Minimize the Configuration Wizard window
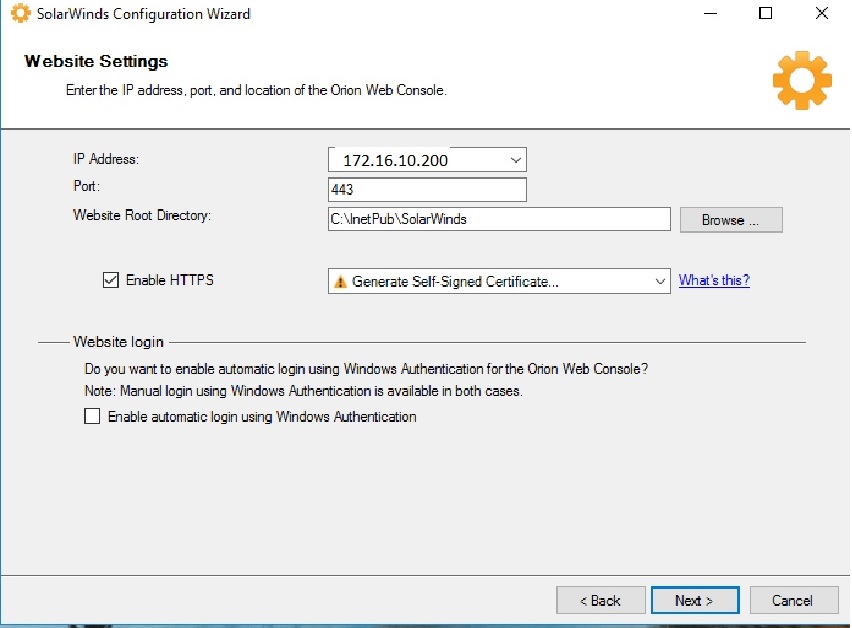 pyautogui.click(x=710, y=13)
